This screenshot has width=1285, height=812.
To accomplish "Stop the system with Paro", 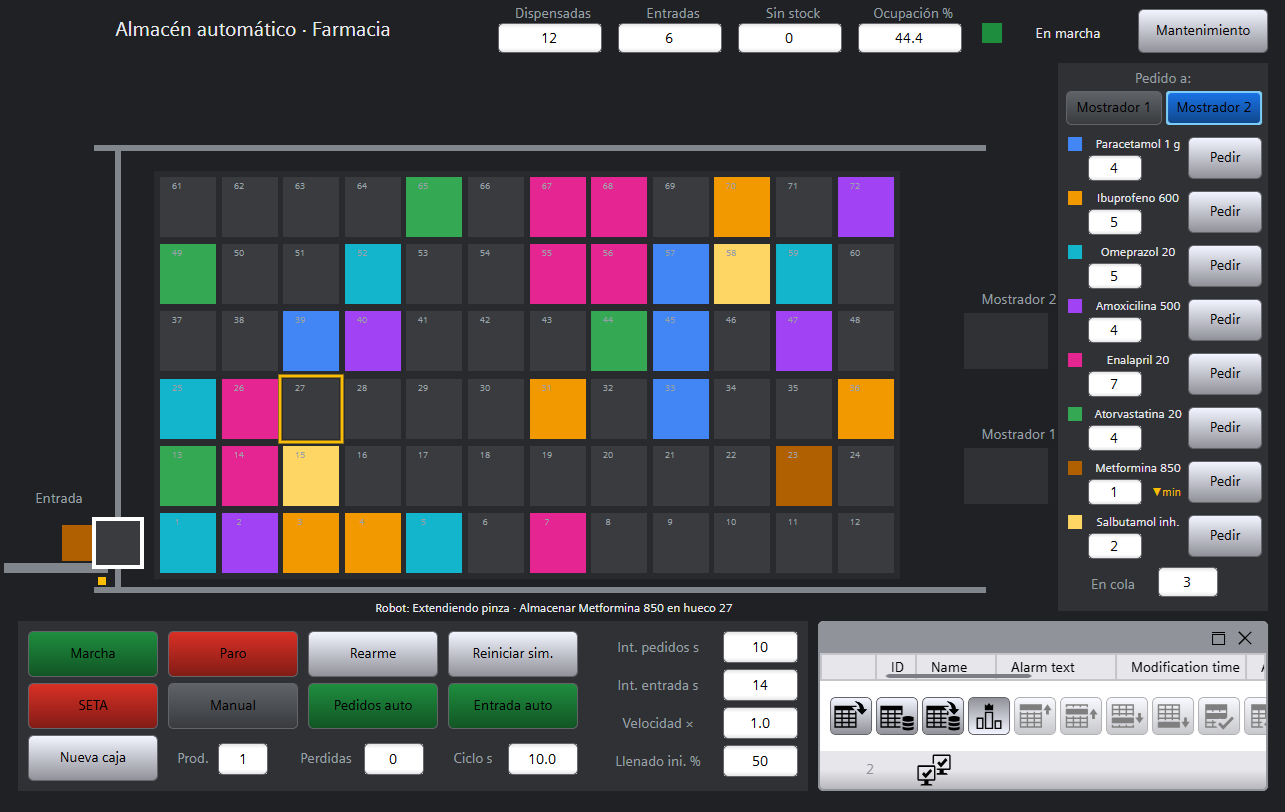I will pos(233,653).
